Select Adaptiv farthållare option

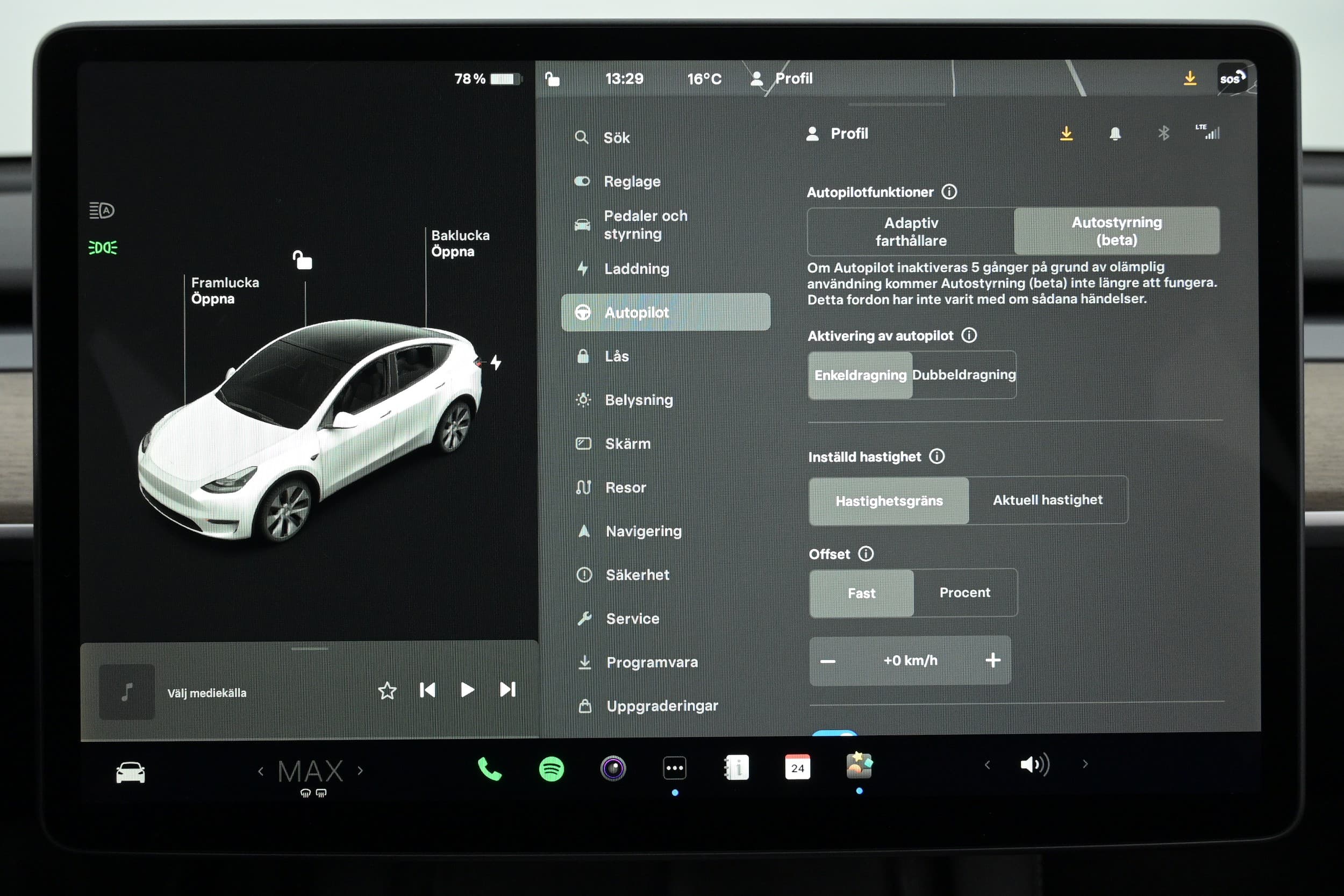point(911,232)
